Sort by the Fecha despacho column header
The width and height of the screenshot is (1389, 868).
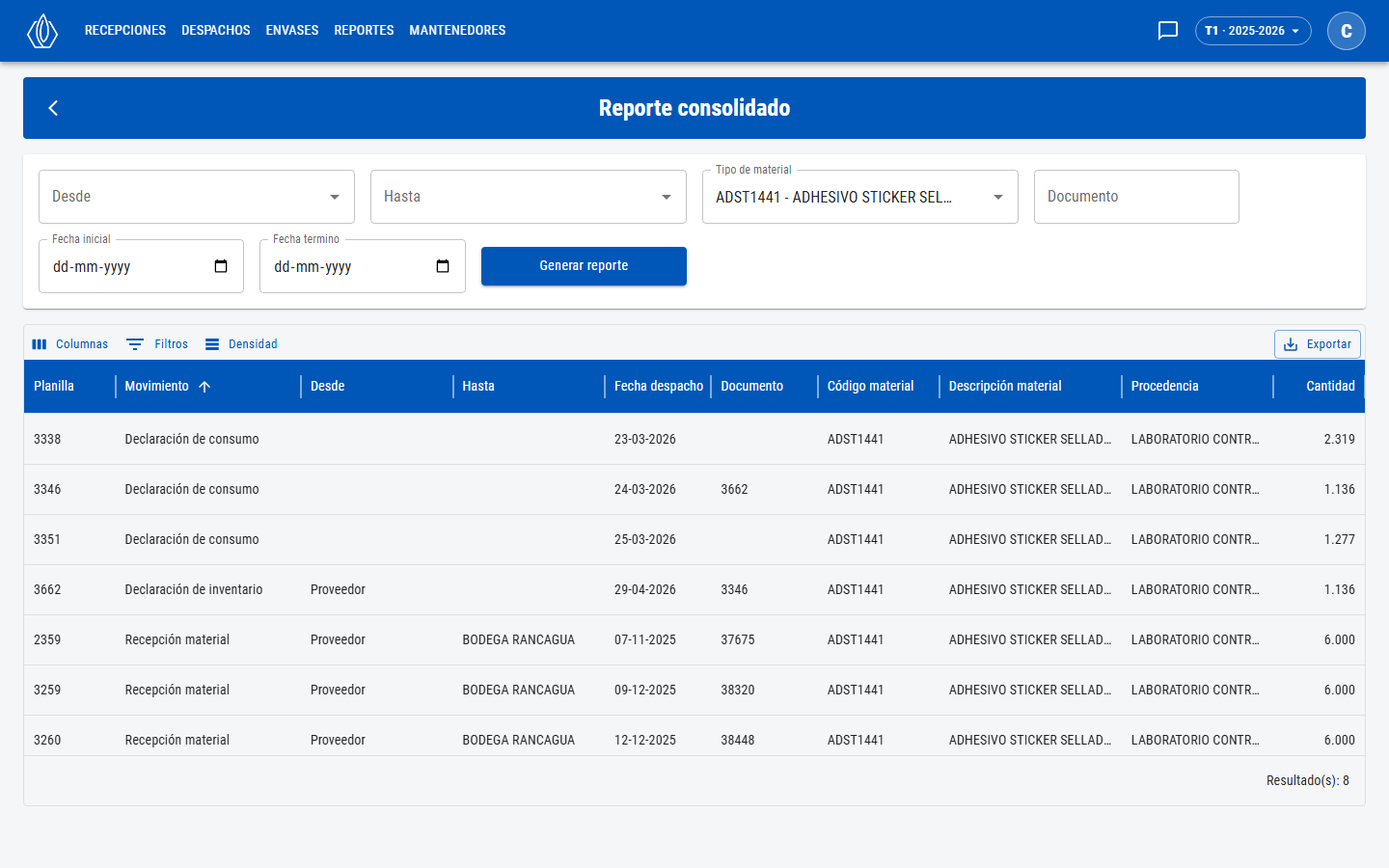pyautogui.click(x=659, y=387)
